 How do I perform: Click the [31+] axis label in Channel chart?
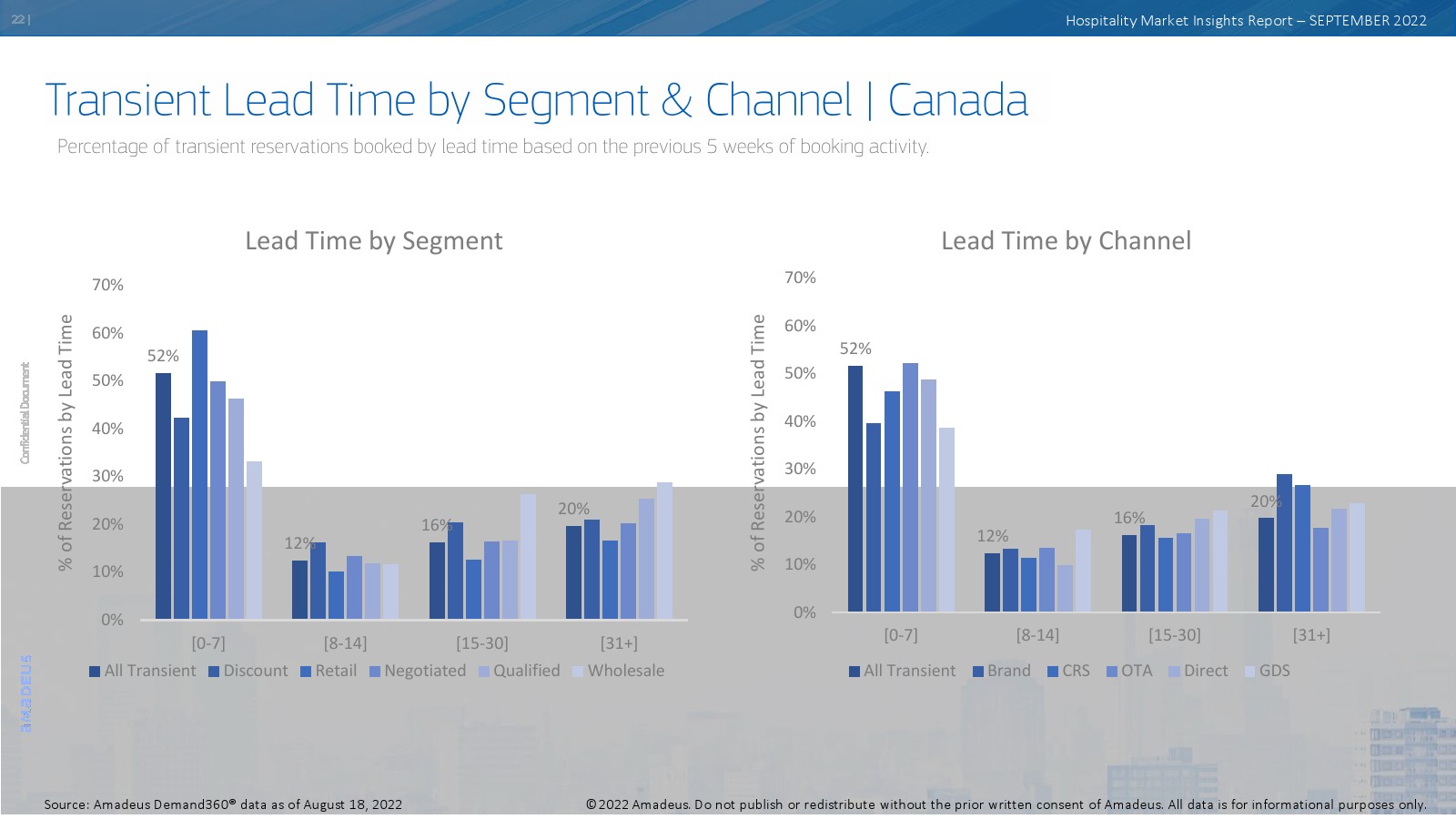[x=1310, y=635]
